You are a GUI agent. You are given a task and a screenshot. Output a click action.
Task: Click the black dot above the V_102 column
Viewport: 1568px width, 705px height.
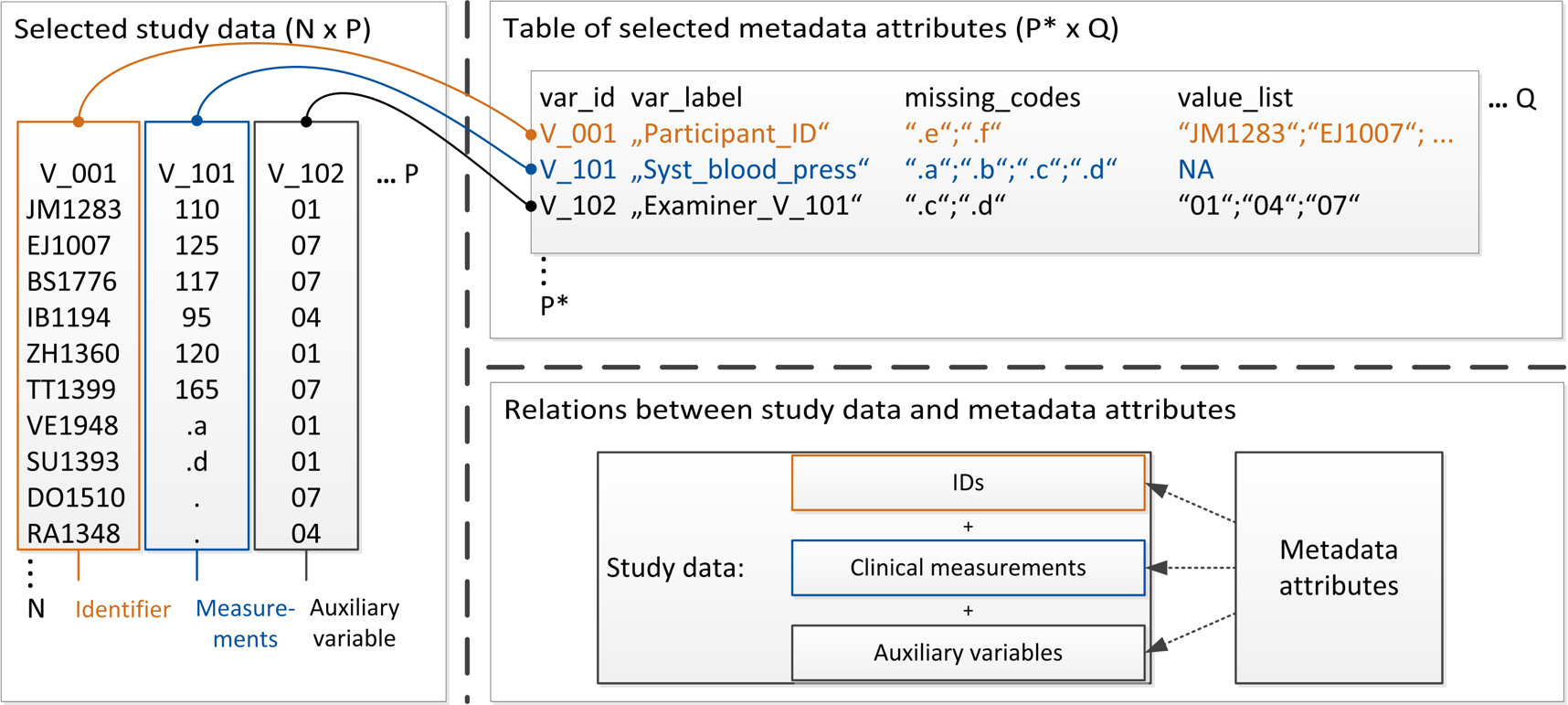306,122
